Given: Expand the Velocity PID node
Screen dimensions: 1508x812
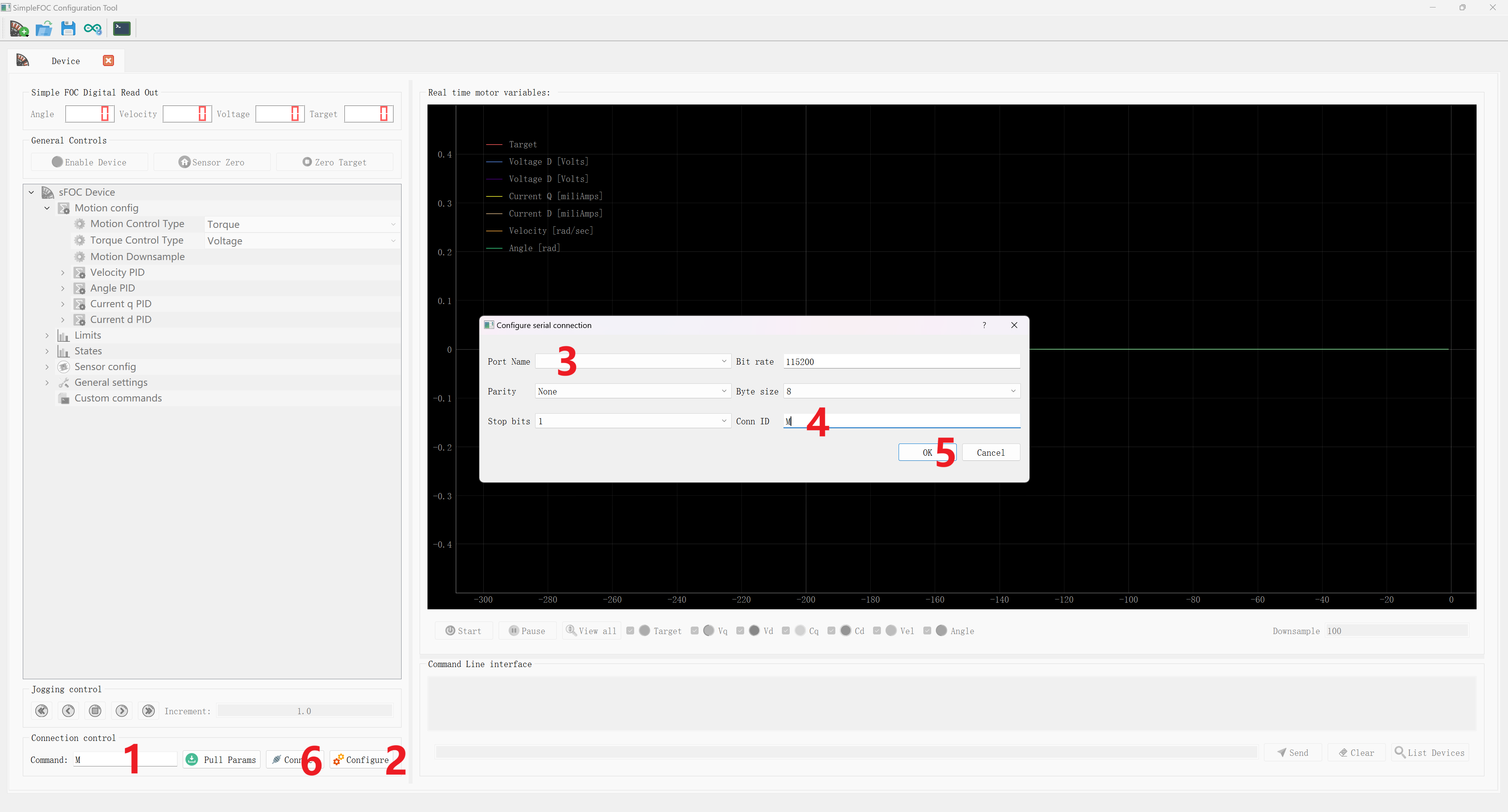Looking at the screenshot, I should coord(63,272).
